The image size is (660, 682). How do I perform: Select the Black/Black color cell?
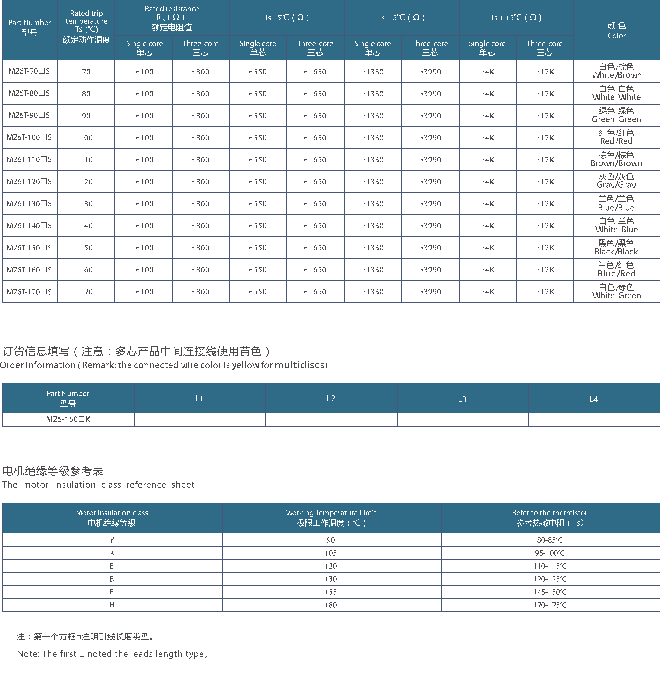tap(617, 247)
